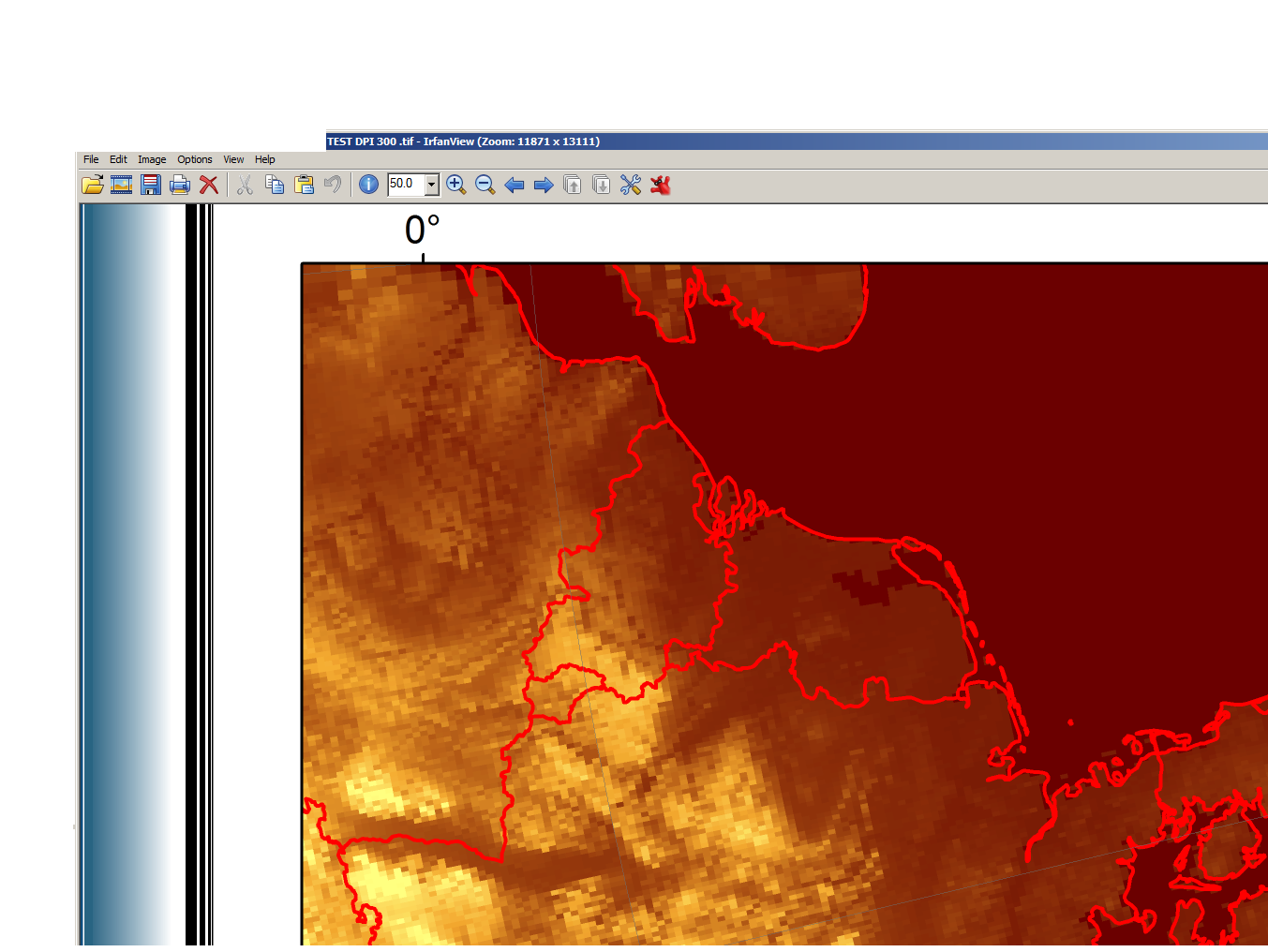Click the red IrfanView About mascot icon
The image size is (1268, 952).
click(661, 185)
